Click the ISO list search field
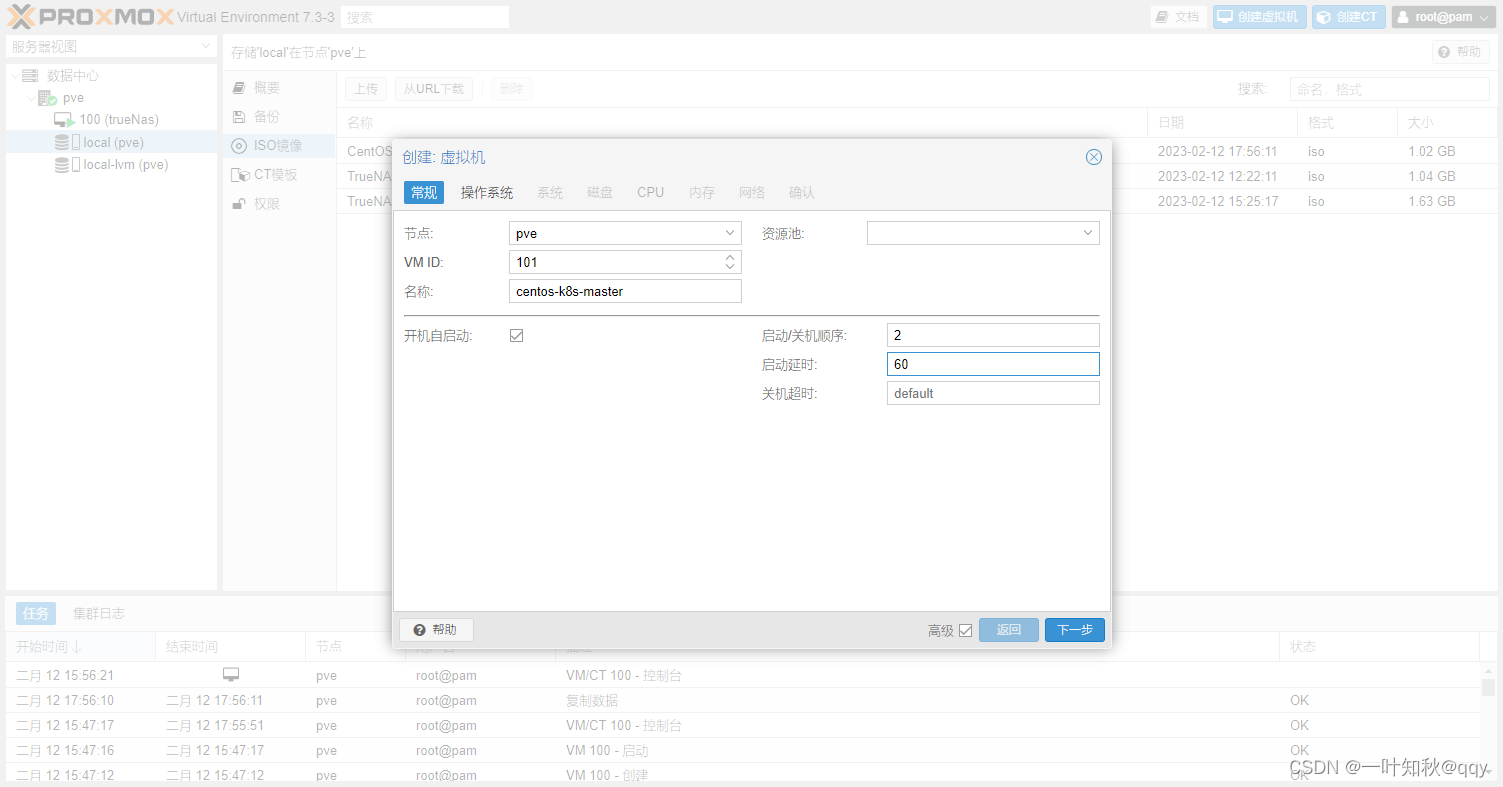The image size is (1503, 787). click(1389, 89)
